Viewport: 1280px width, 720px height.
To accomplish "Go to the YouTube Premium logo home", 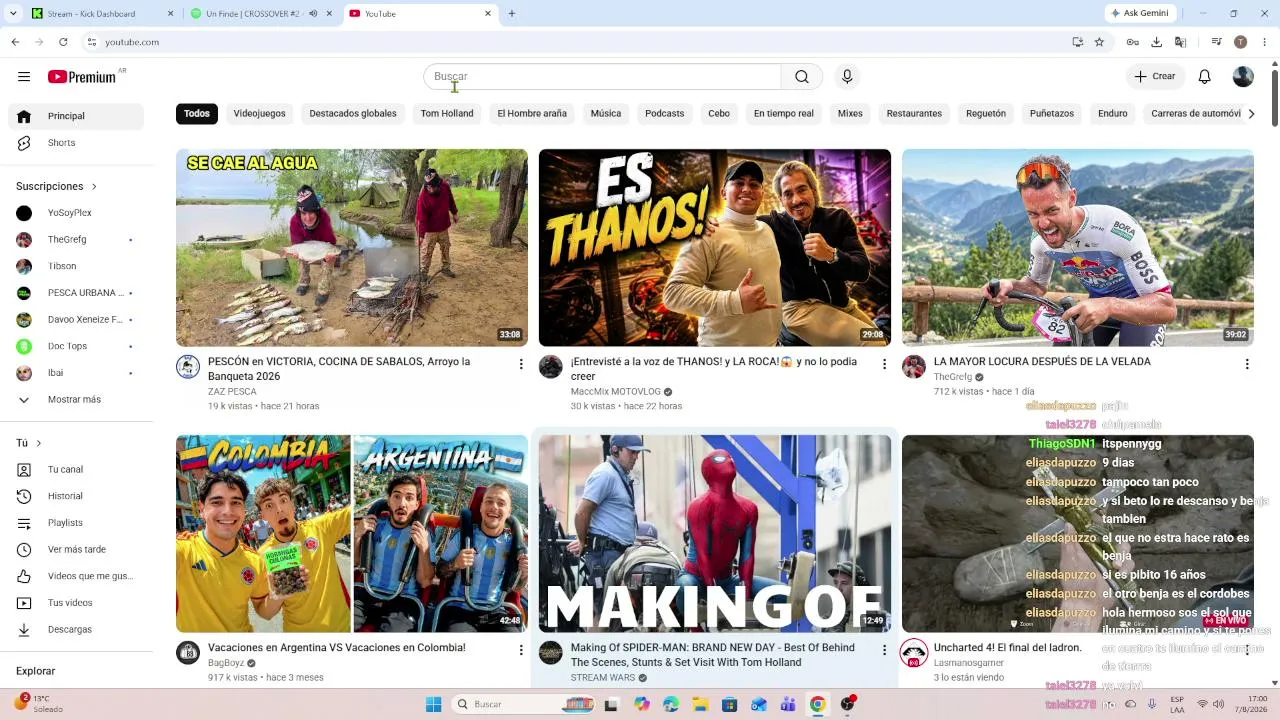I will tap(82, 77).
